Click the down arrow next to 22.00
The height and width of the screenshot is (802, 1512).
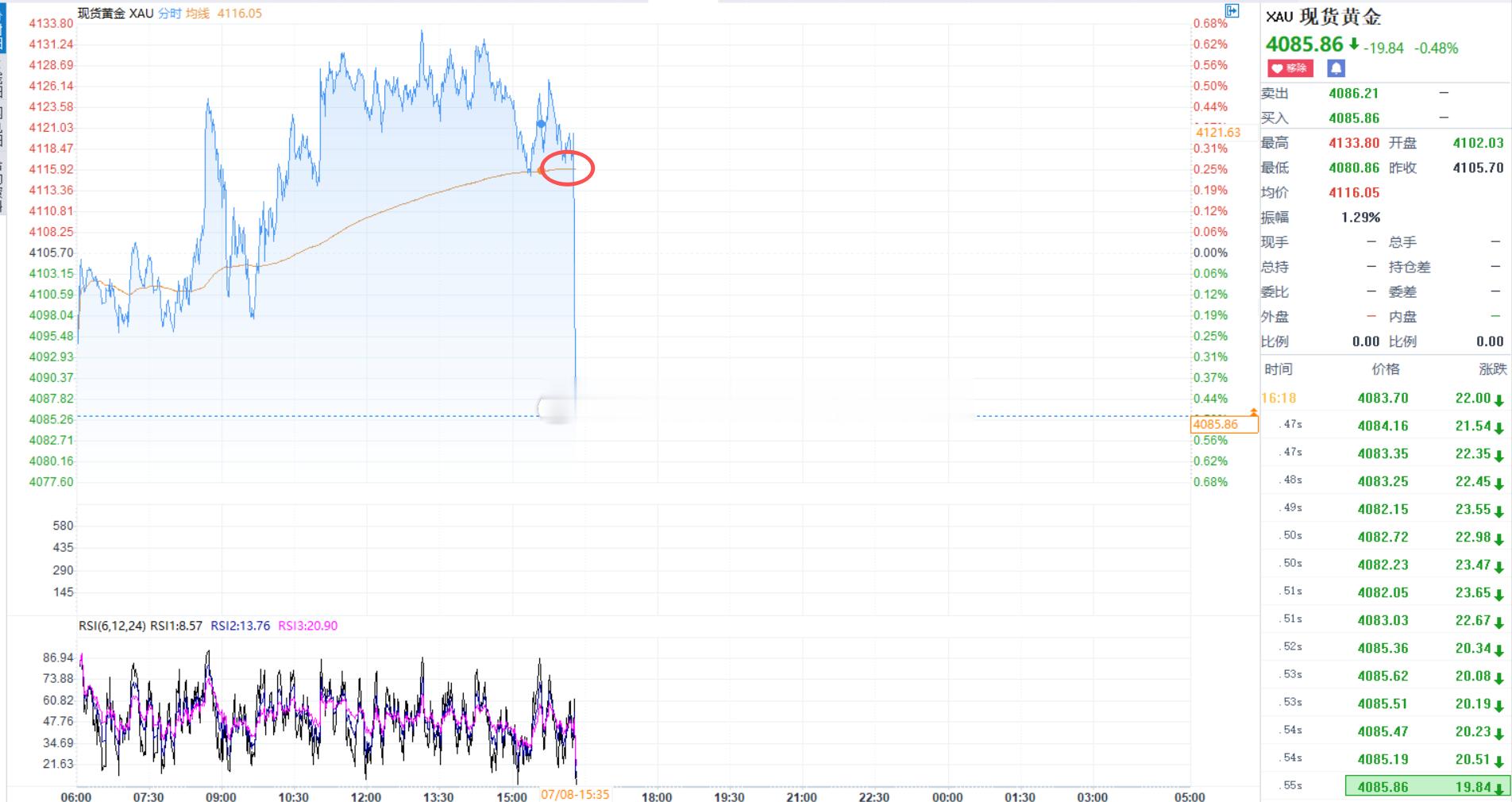[x=1498, y=400]
